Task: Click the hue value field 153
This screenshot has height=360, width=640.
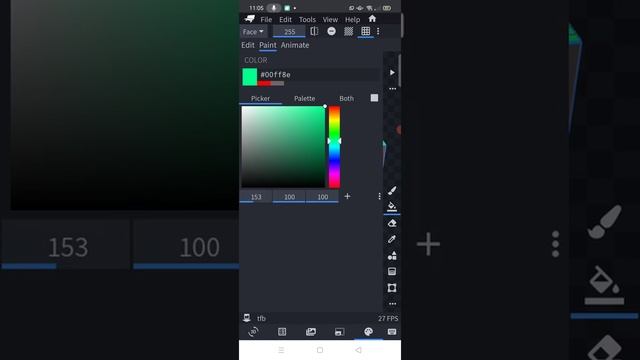Action: [256, 197]
